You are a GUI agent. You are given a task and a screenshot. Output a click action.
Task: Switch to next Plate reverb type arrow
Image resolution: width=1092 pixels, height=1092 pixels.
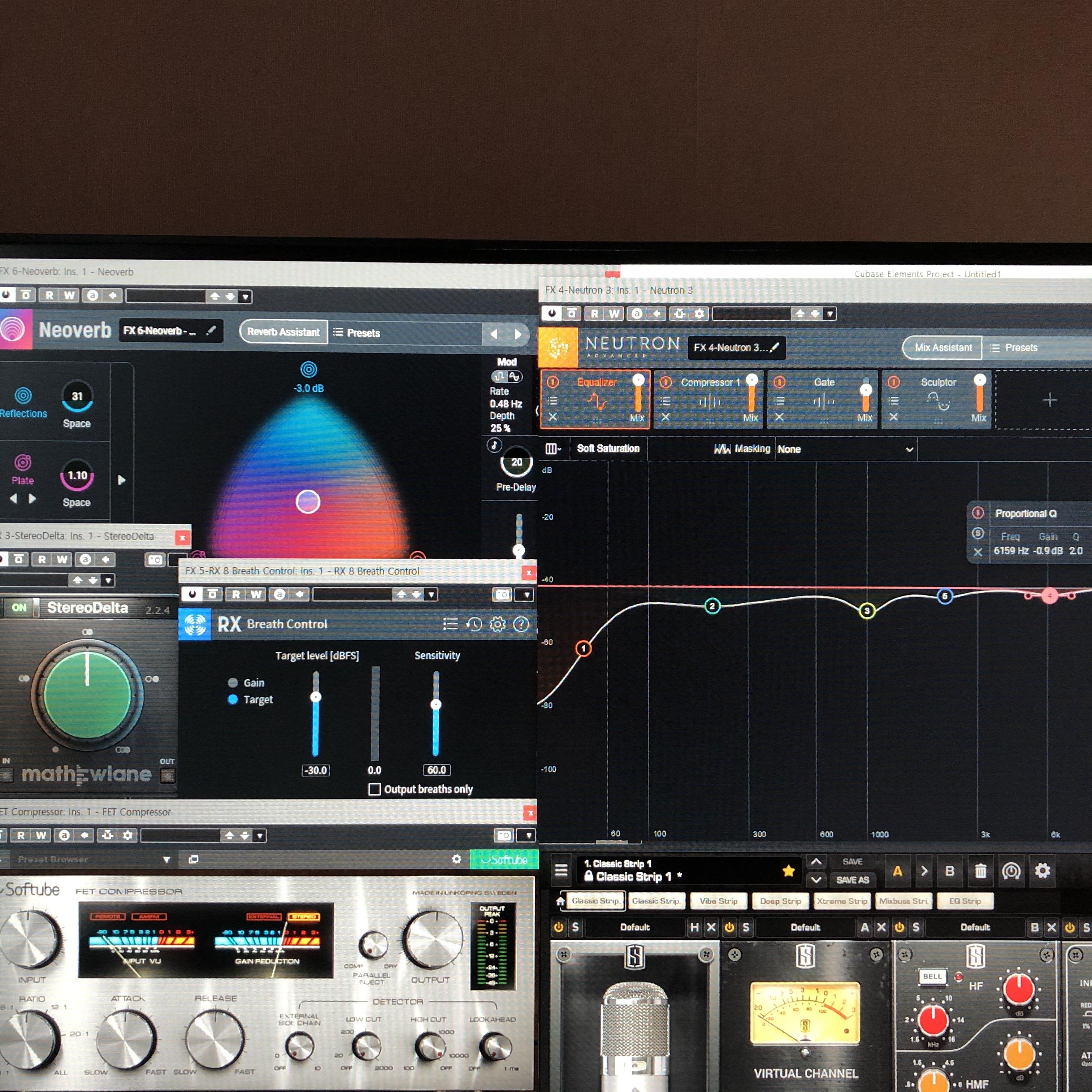33,499
